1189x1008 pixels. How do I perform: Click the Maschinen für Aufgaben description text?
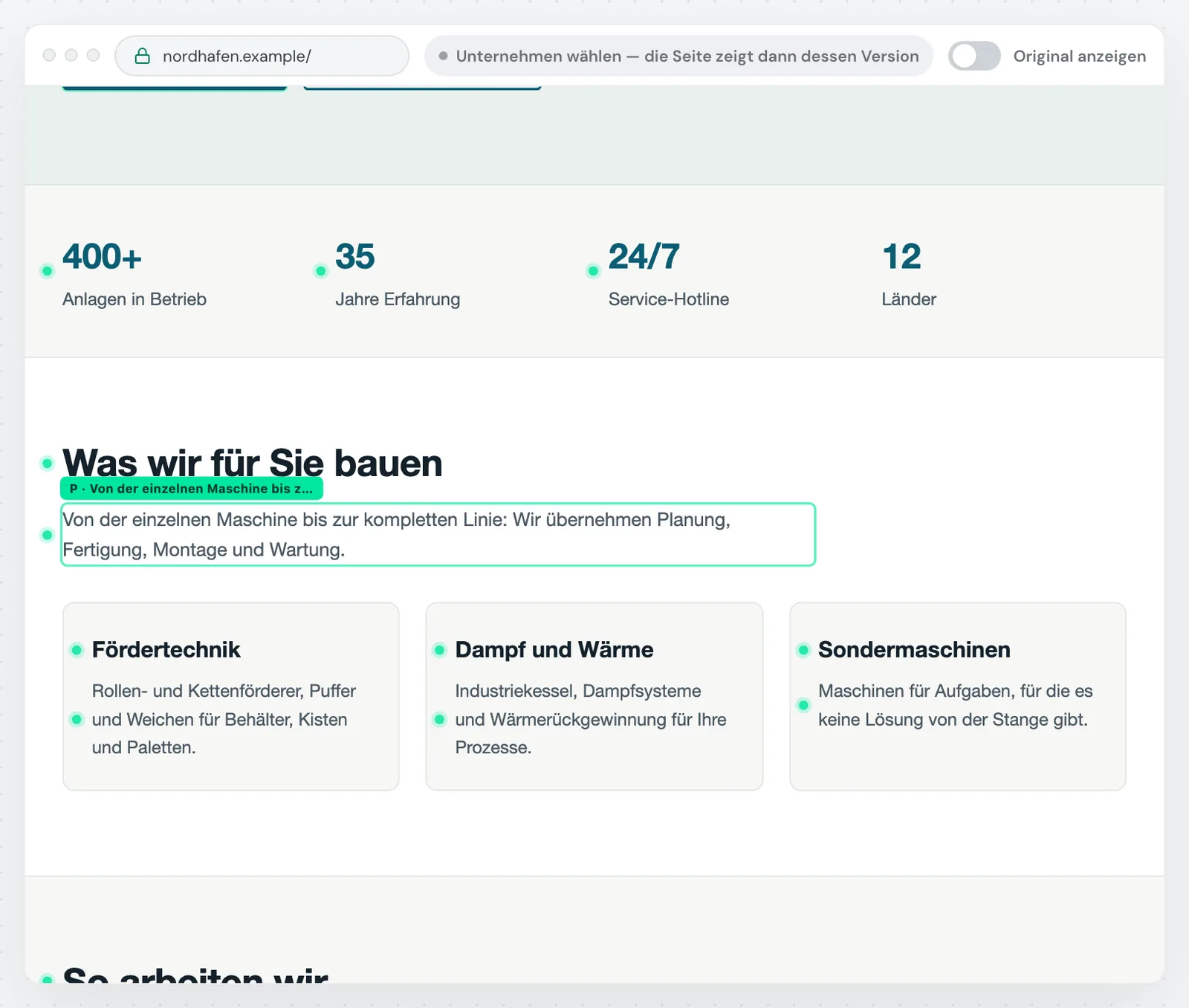click(x=956, y=705)
